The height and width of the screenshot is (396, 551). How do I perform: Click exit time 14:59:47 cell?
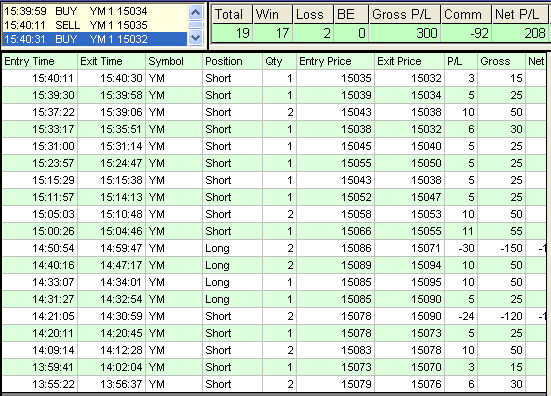(x=111, y=248)
